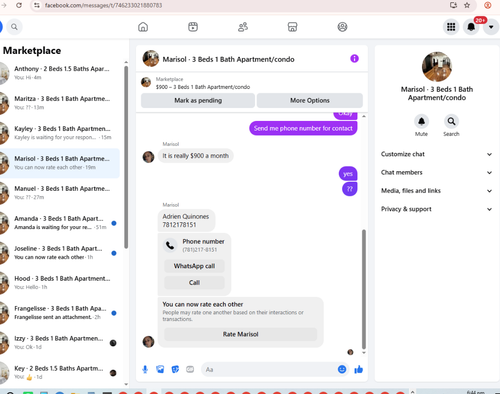This screenshot has width=500, height=394.
Task: Click the 'It is really $900 a month' message
Action: click(195, 156)
